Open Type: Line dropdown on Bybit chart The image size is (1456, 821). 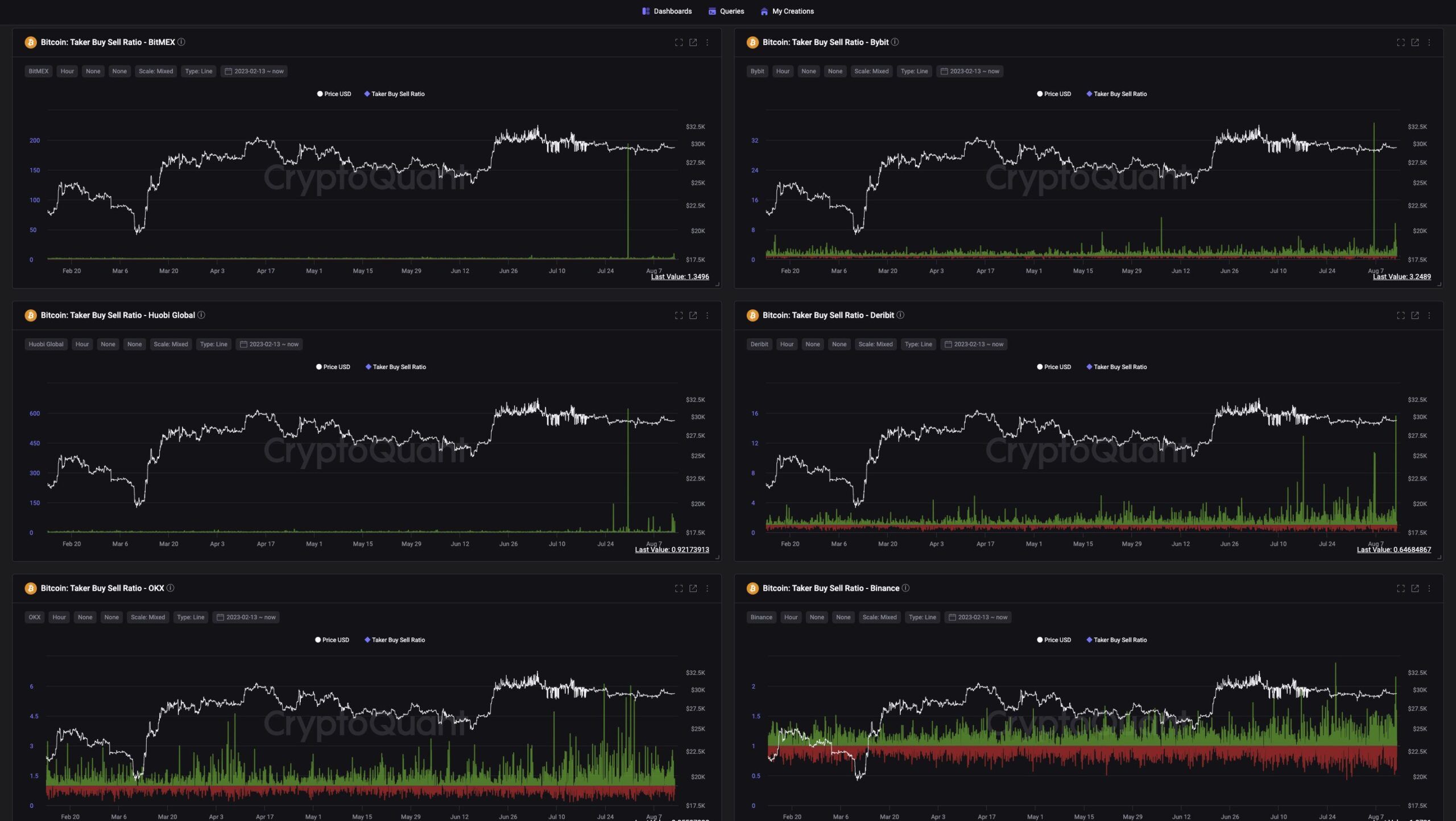click(x=914, y=72)
